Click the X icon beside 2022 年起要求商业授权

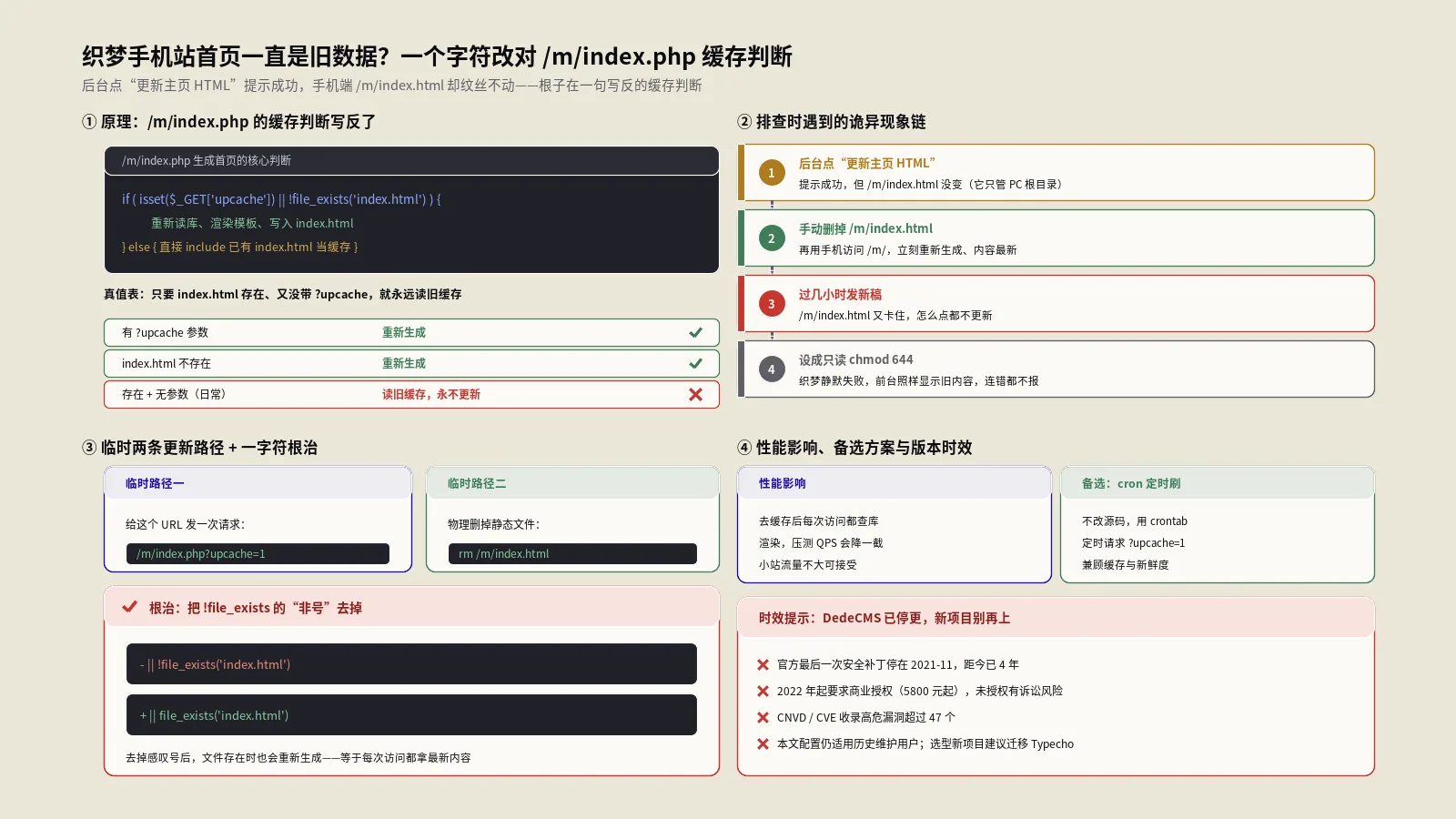[763, 691]
